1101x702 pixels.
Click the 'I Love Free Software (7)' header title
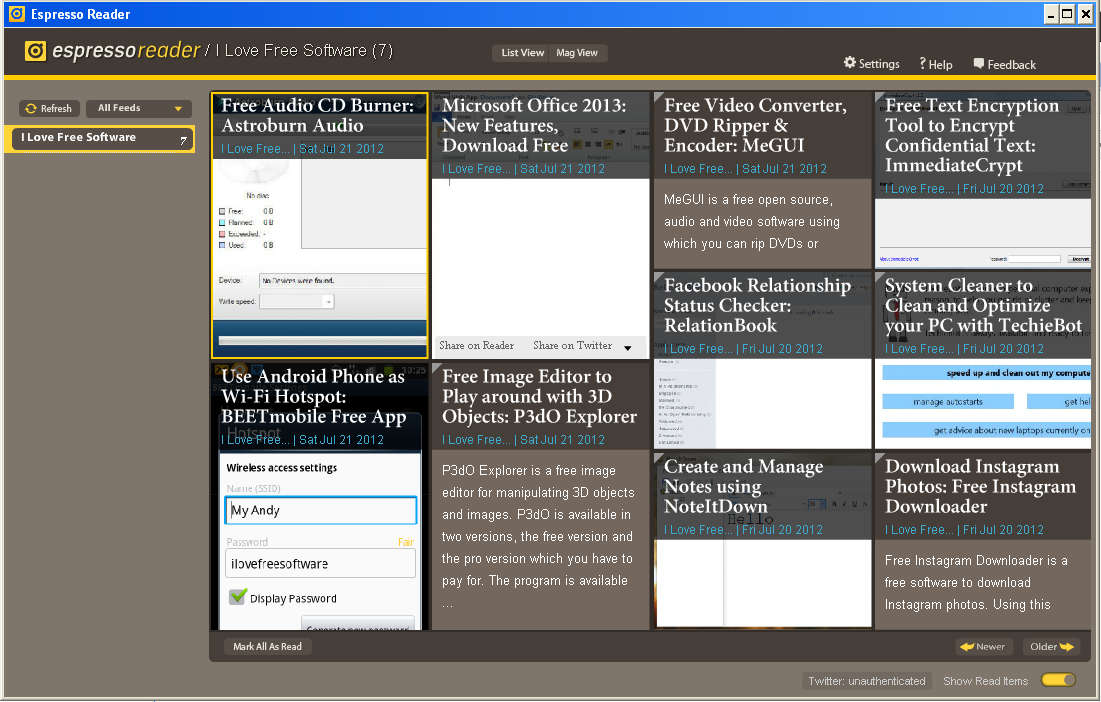tap(304, 51)
